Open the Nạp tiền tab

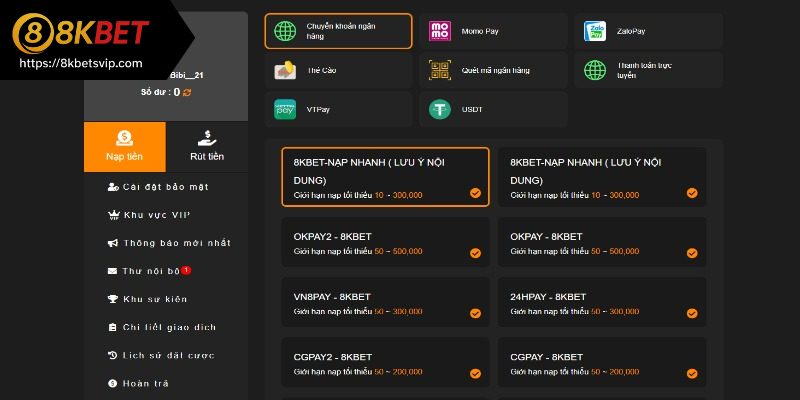point(124,147)
